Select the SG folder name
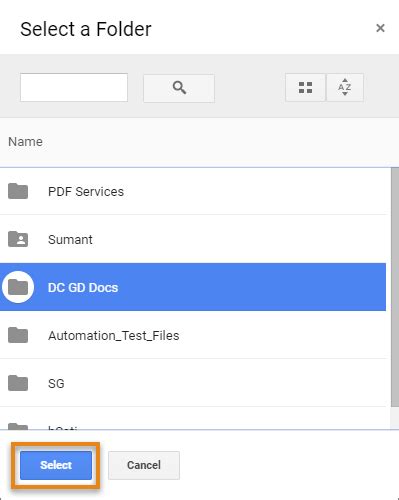 coord(56,384)
